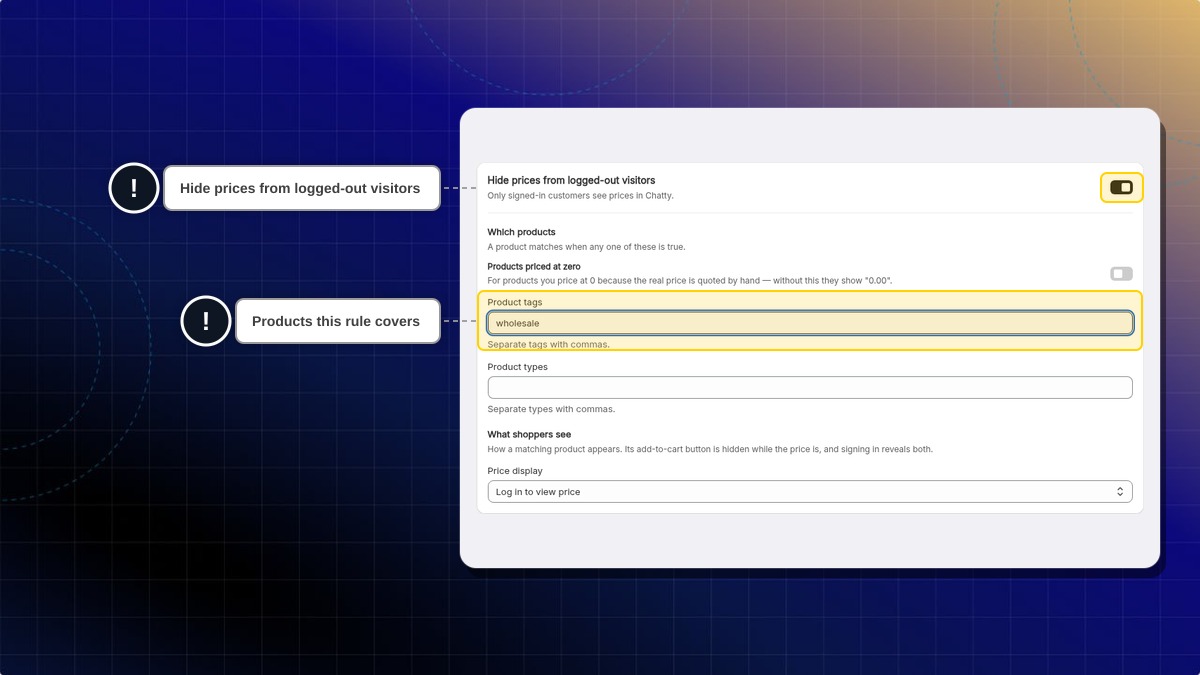The height and width of the screenshot is (675, 1200).
Task: Click the 'For products you price at 0' description
Action: [690, 281]
